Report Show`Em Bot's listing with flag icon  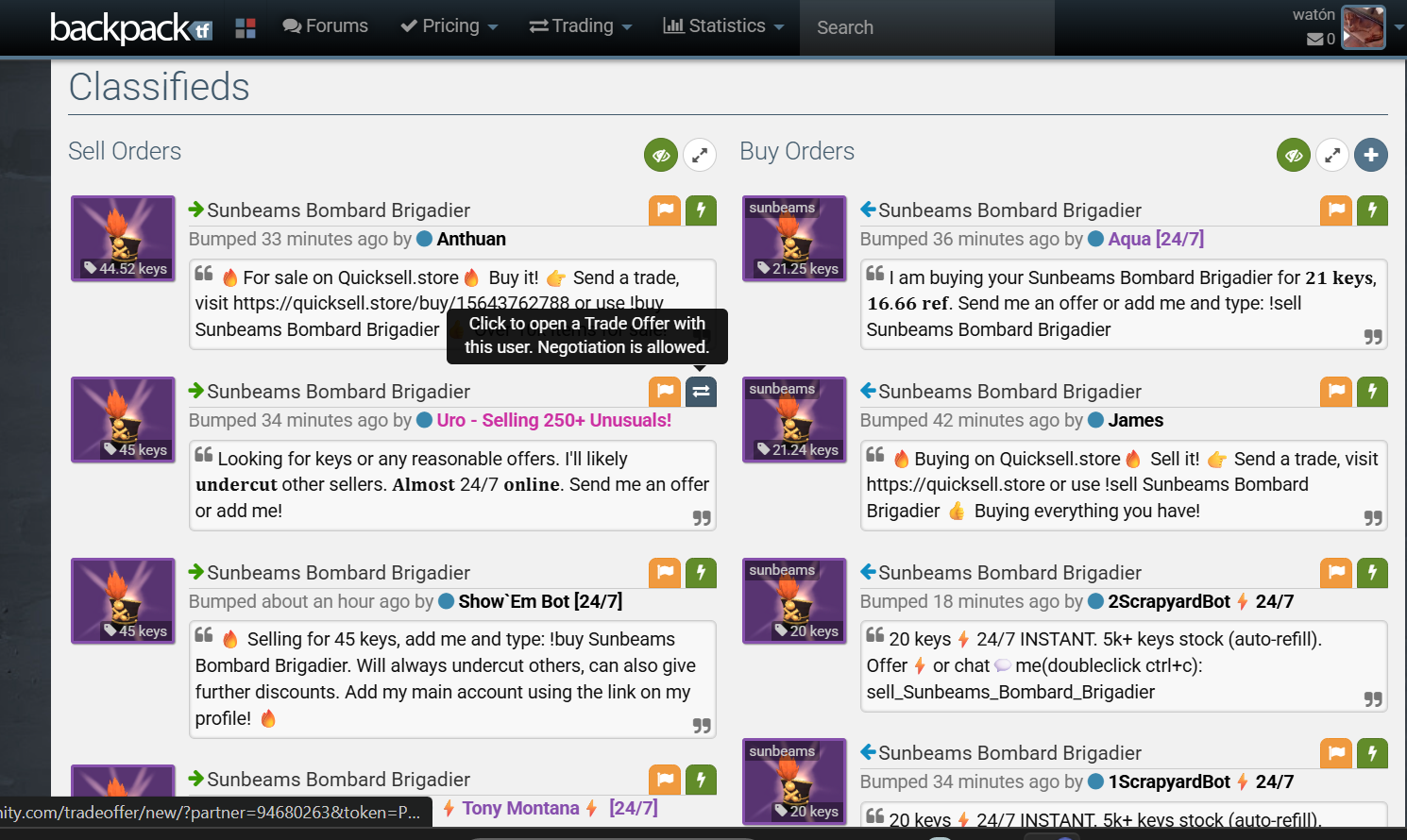pos(665,572)
